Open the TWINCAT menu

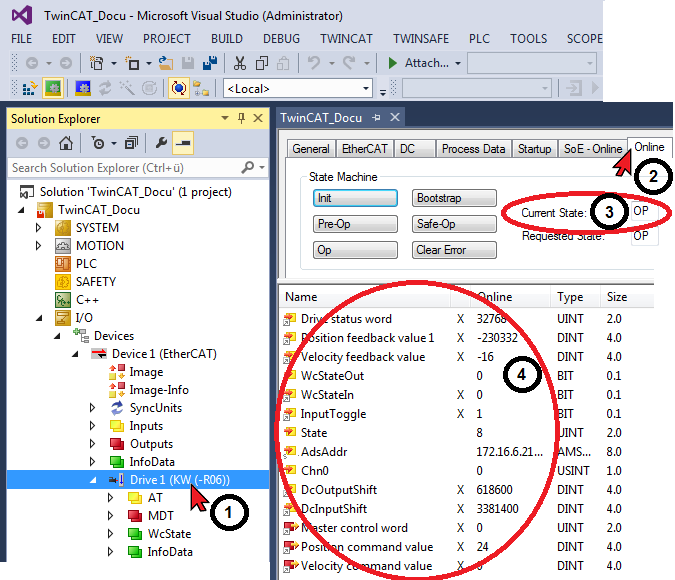[x=346, y=39]
